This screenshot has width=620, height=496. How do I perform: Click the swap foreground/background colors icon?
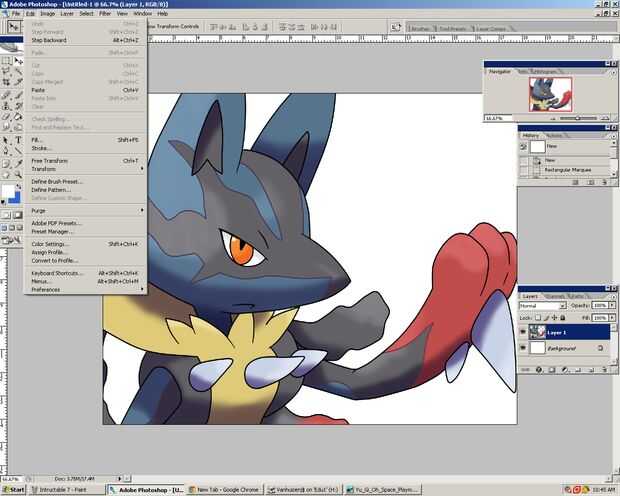pos(18,187)
